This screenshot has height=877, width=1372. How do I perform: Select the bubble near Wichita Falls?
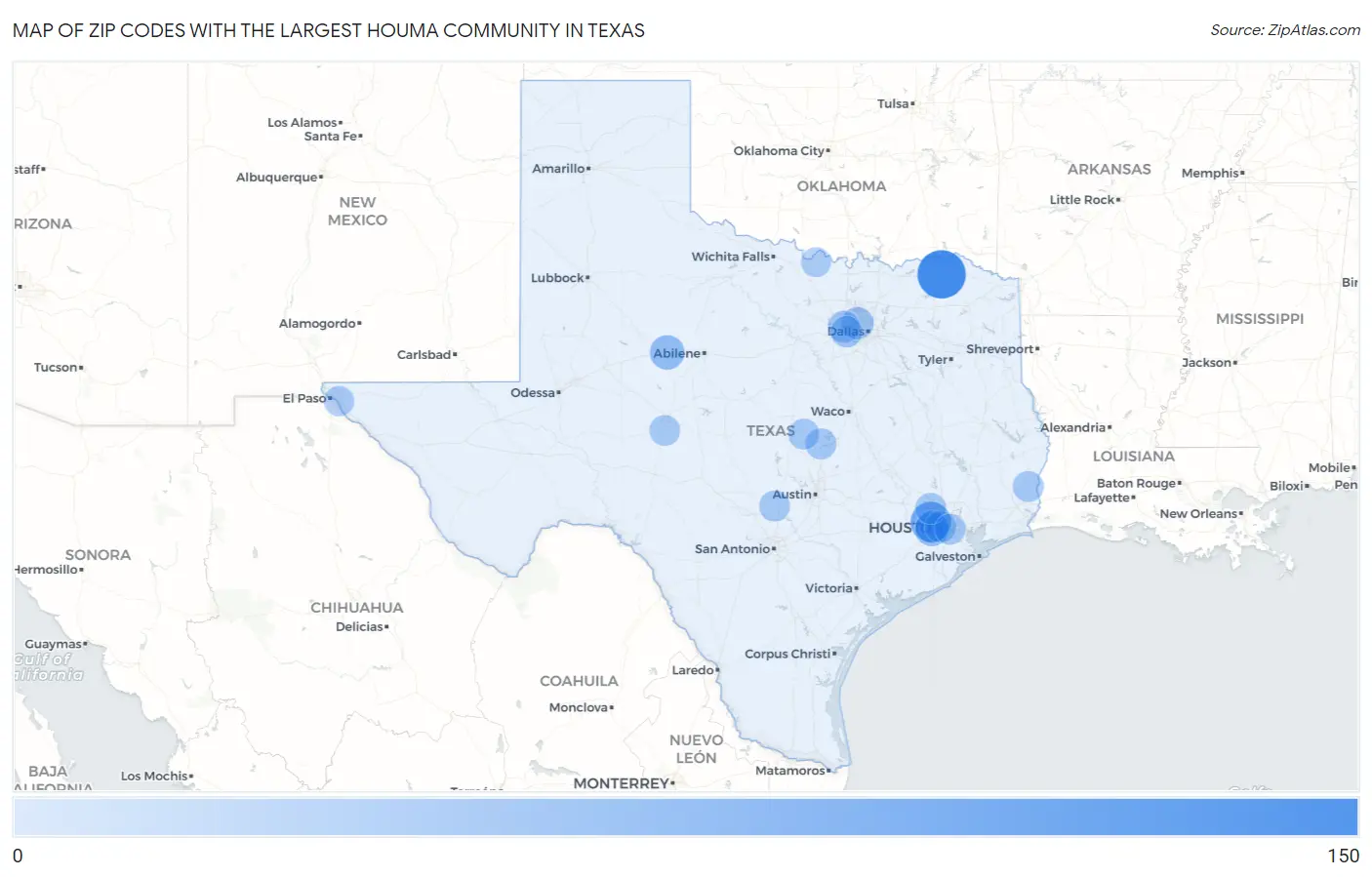point(816,261)
